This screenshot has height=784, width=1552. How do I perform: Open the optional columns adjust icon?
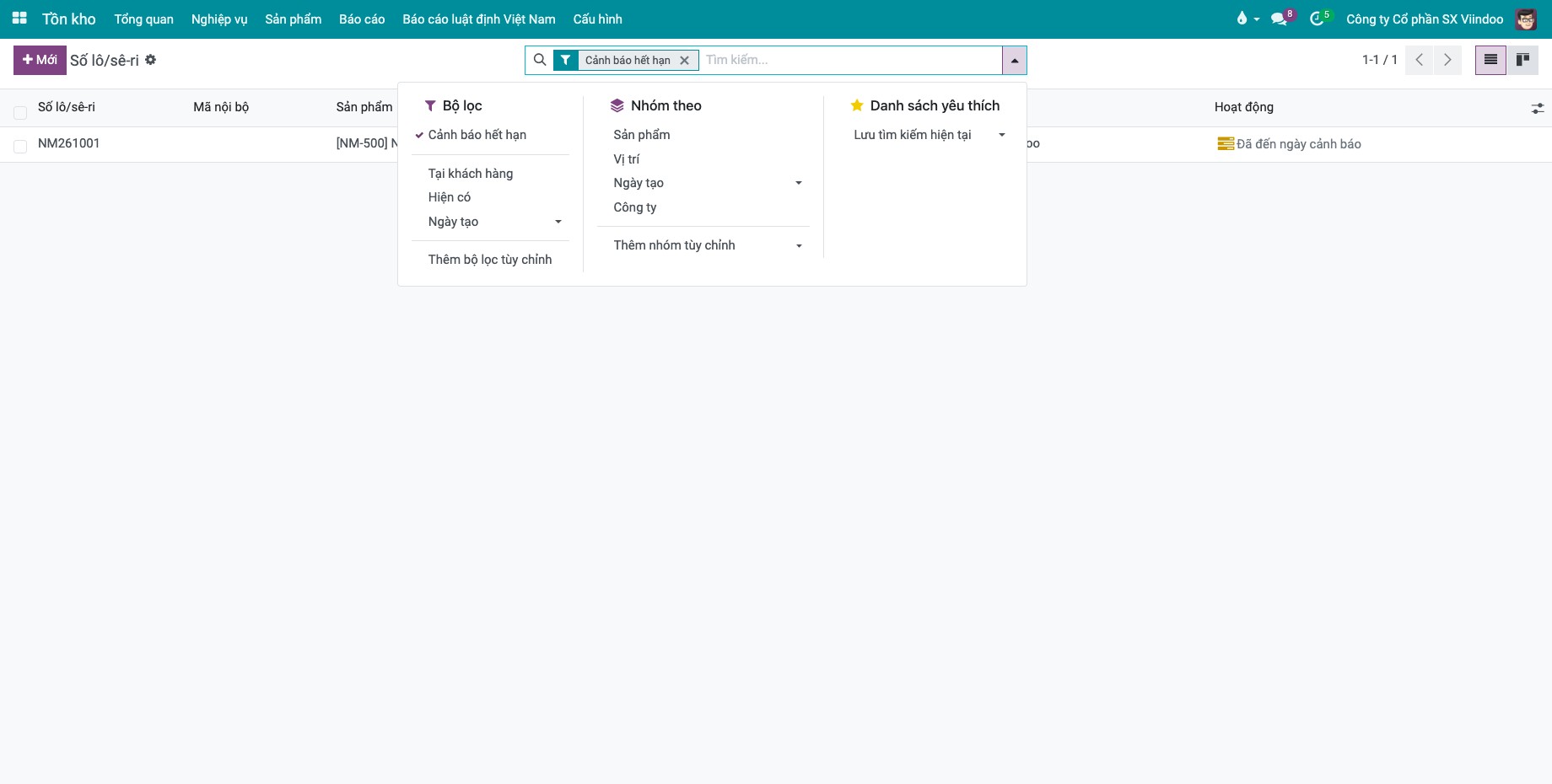pos(1538,108)
